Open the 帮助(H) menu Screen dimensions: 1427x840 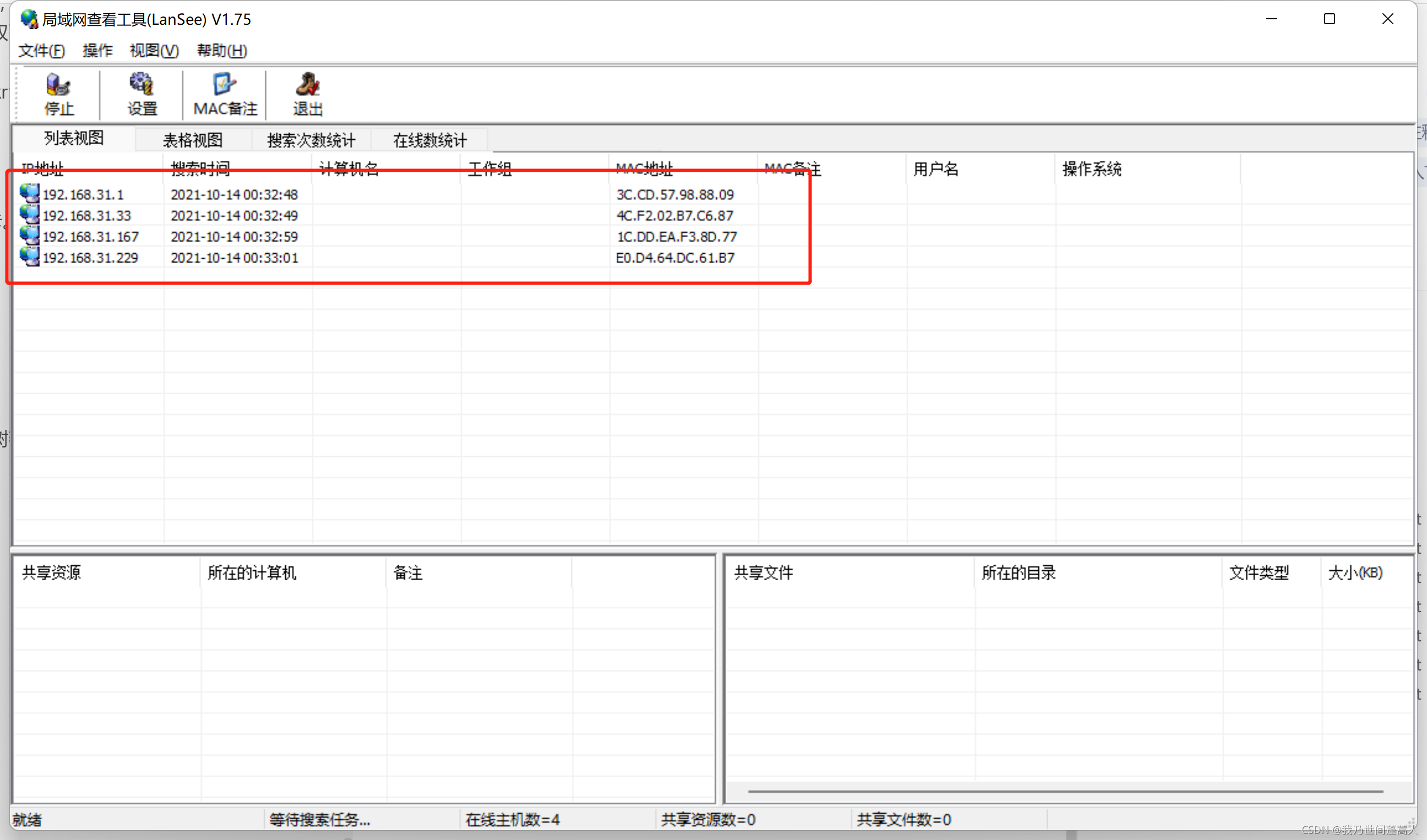coord(222,51)
